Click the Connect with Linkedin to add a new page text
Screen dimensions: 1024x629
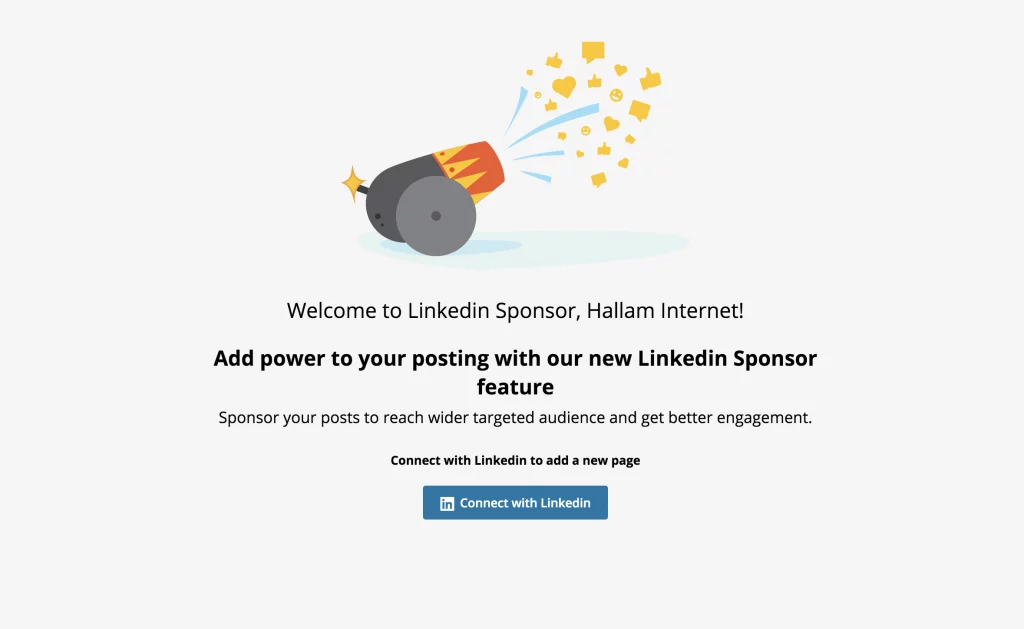[515, 460]
